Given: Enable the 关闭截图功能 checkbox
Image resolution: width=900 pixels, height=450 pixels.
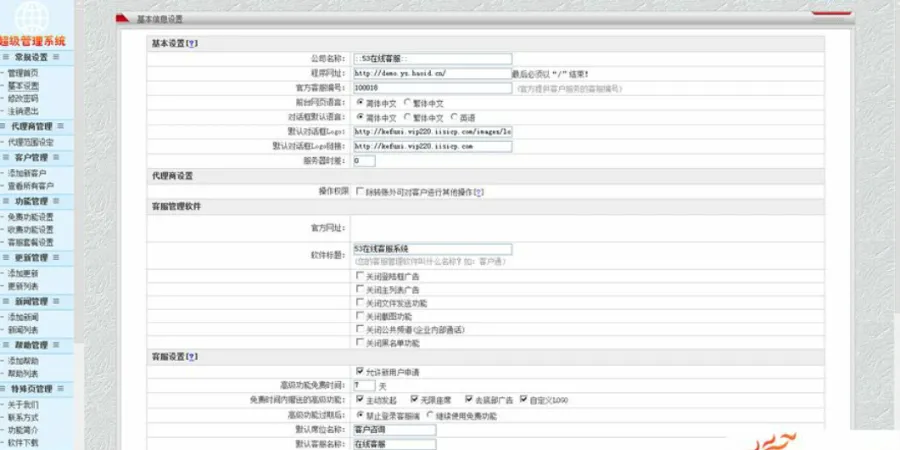Looking at the screenshot, I should pyautogui.click(x=360, y=316).
